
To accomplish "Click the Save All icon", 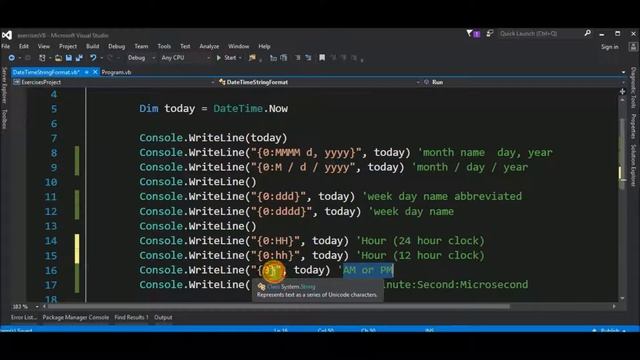I will click(79, 58).
